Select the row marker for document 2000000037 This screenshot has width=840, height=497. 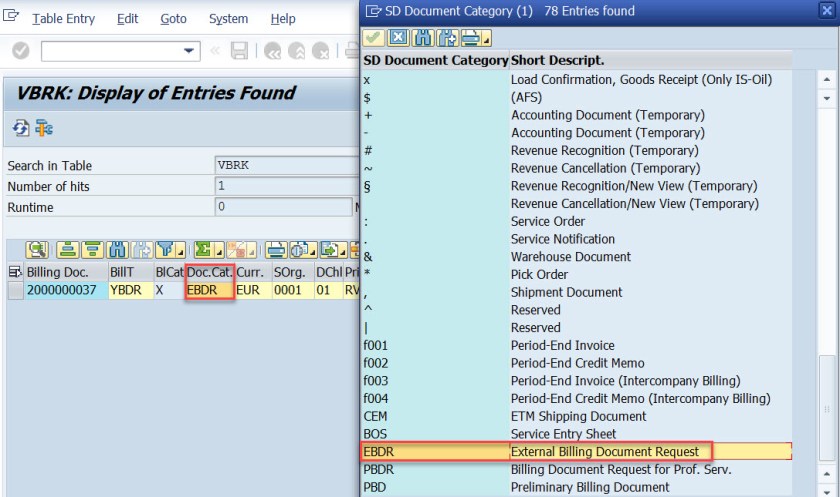tap(16, 290)
